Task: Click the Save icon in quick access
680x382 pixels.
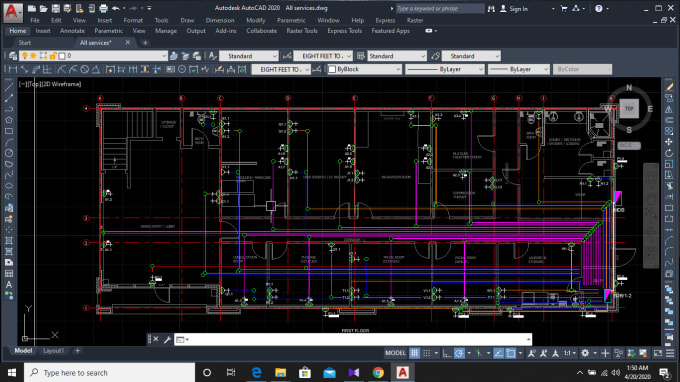Action: point(56,8)
